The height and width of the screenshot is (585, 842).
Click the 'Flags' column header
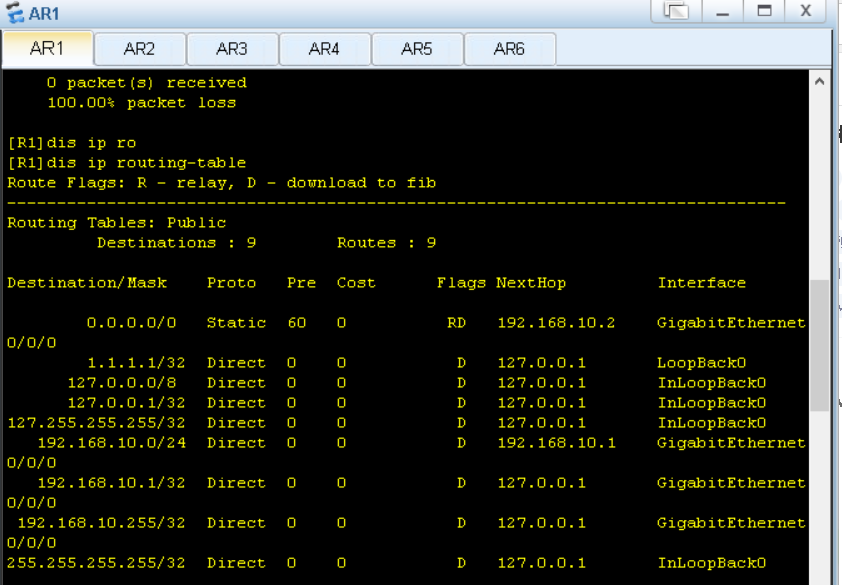[461, 283]
